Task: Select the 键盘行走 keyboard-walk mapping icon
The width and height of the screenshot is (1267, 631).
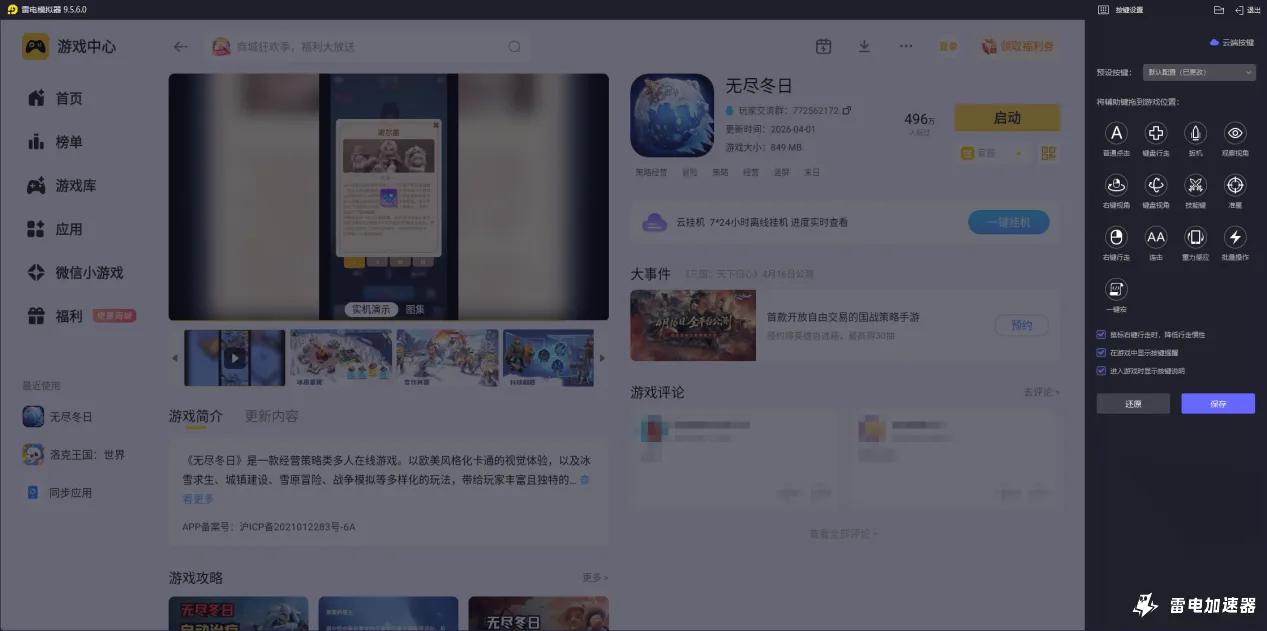Action: tap(1156, 133)
